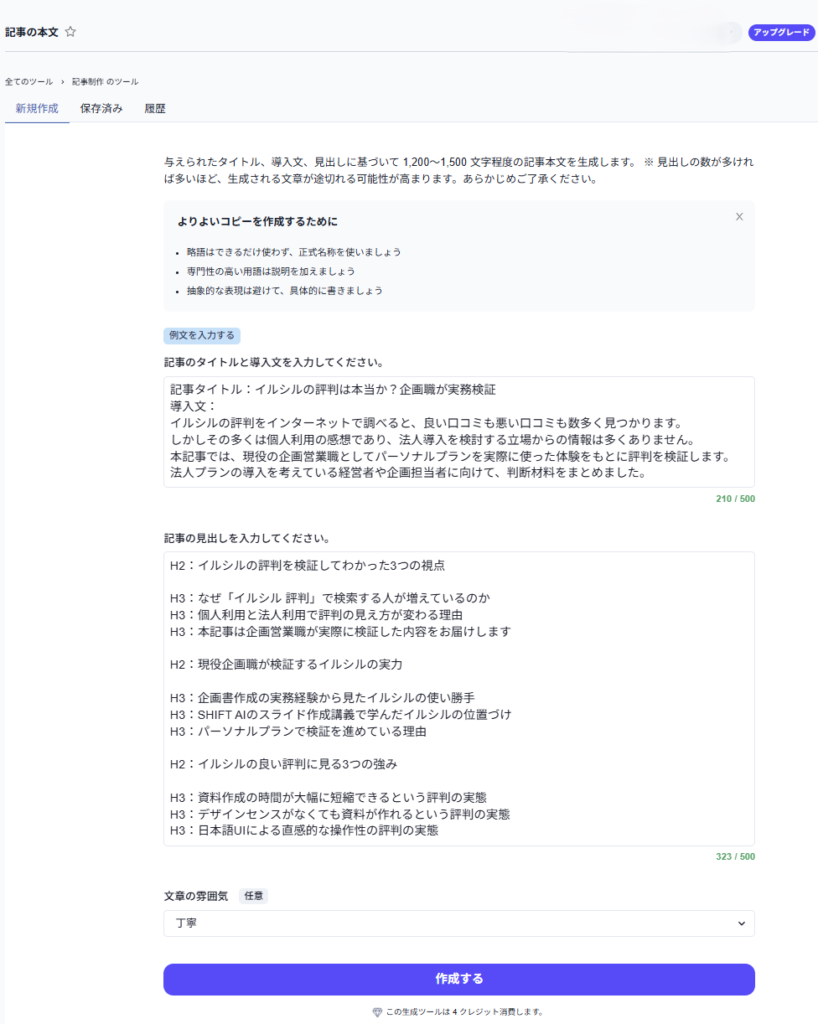Click the 任意 badge next to 文章の雰囲気

[253, 896]
